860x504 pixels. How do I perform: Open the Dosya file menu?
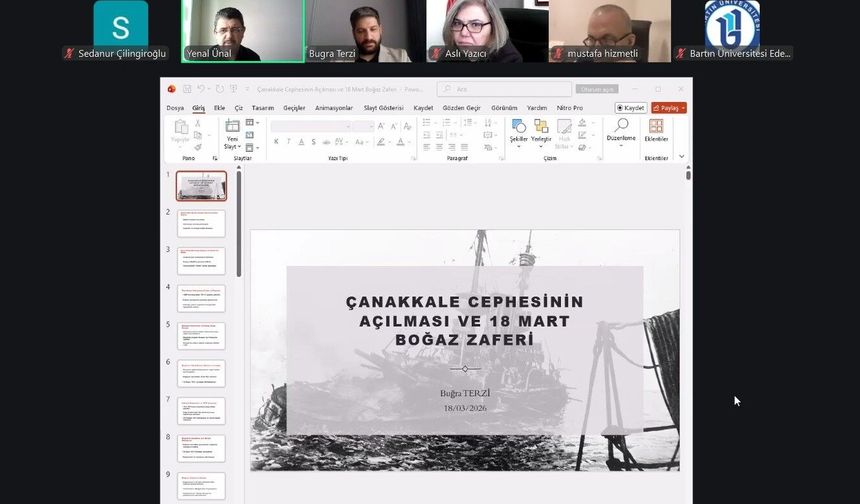tap(175, 107)
